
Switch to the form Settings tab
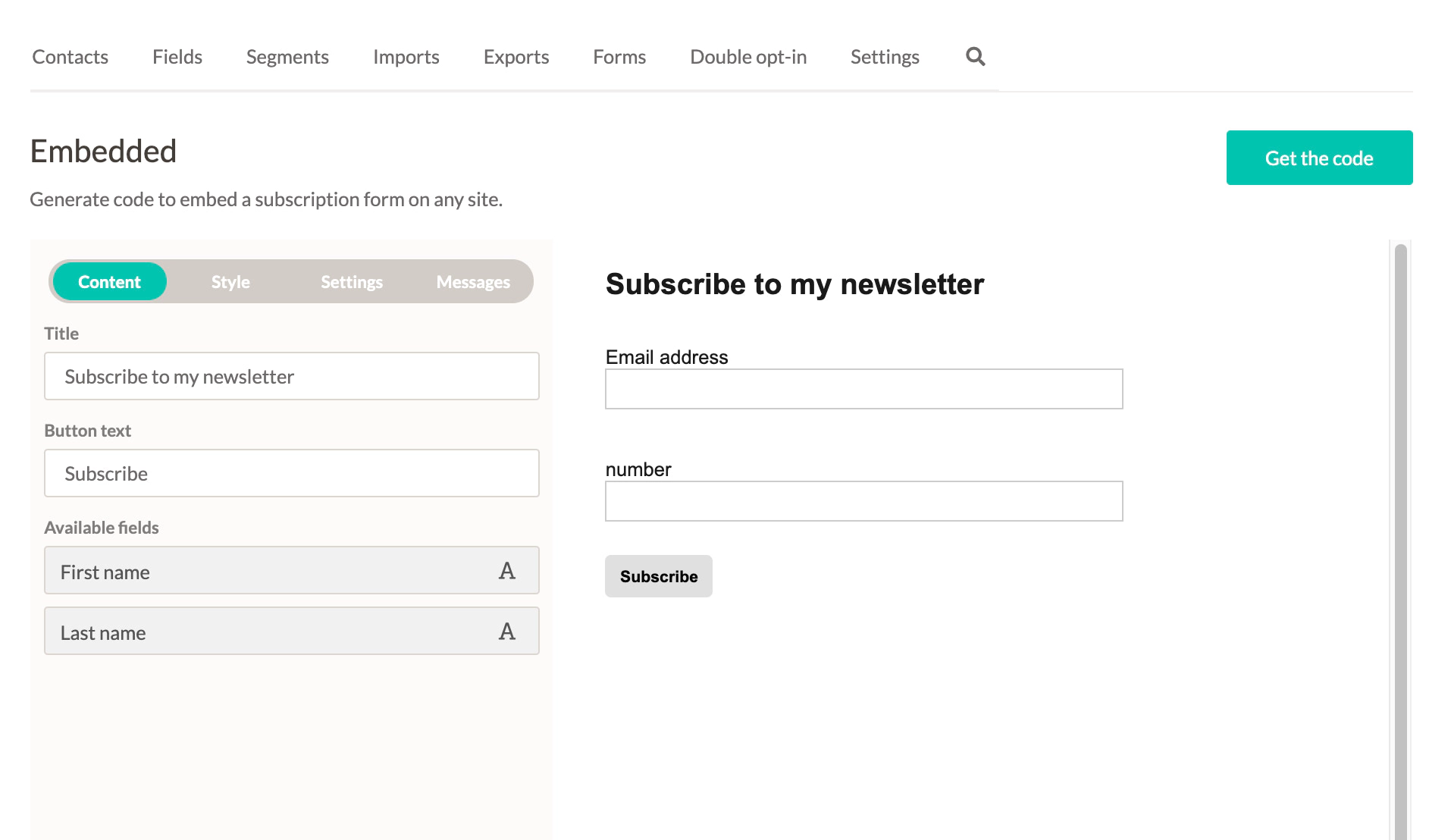[x=352, y=282]
